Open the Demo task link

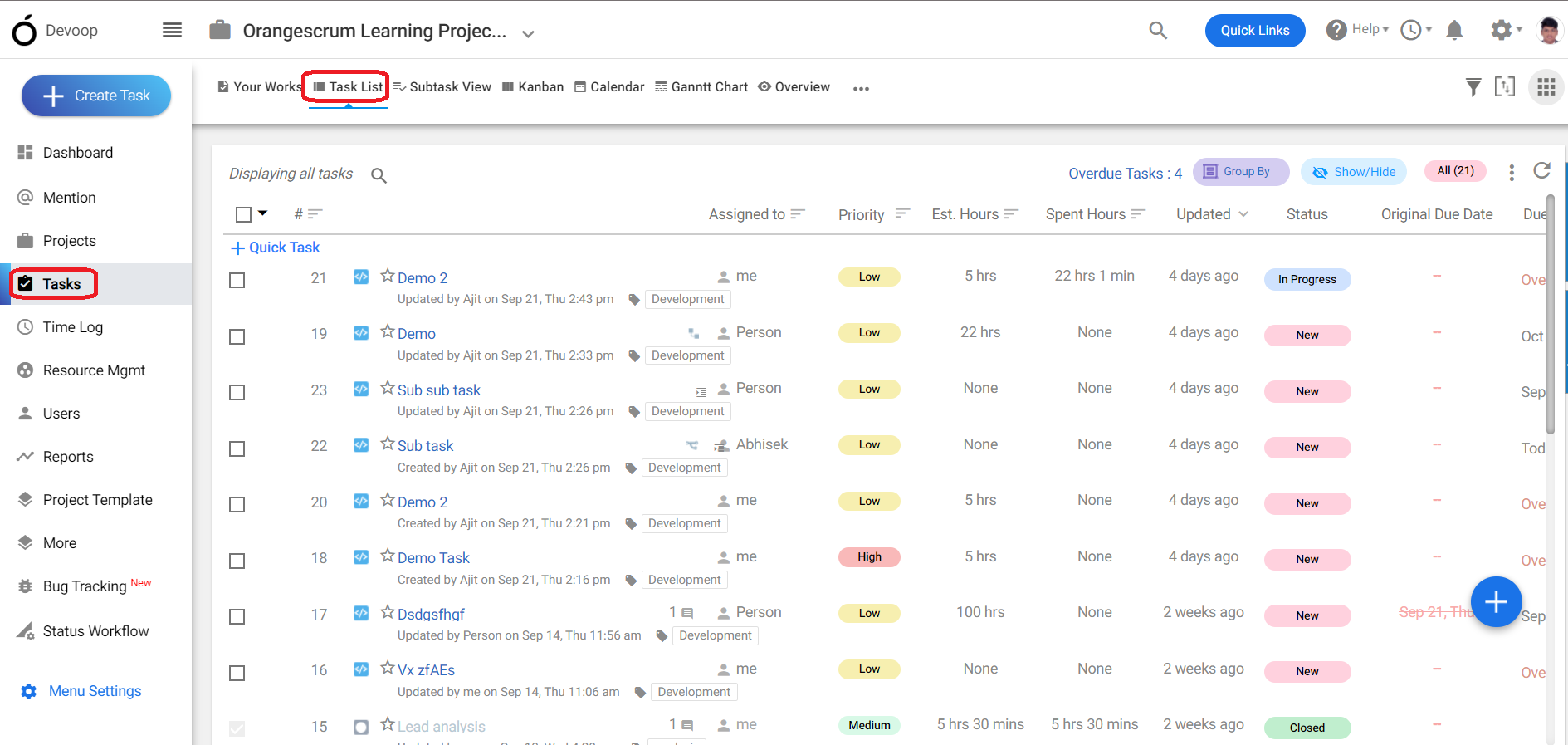coord(417,334)
